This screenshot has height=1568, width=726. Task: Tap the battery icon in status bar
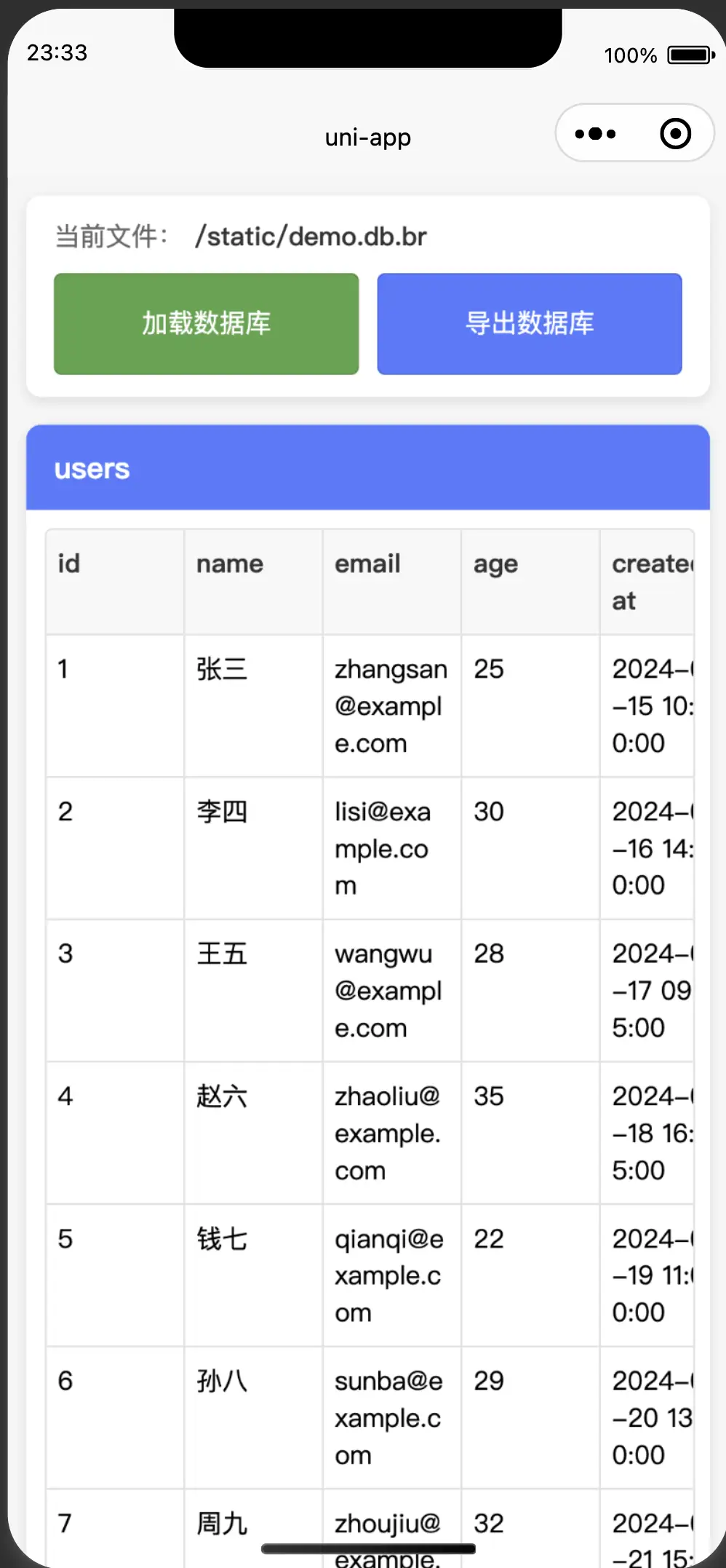(690, 55)
